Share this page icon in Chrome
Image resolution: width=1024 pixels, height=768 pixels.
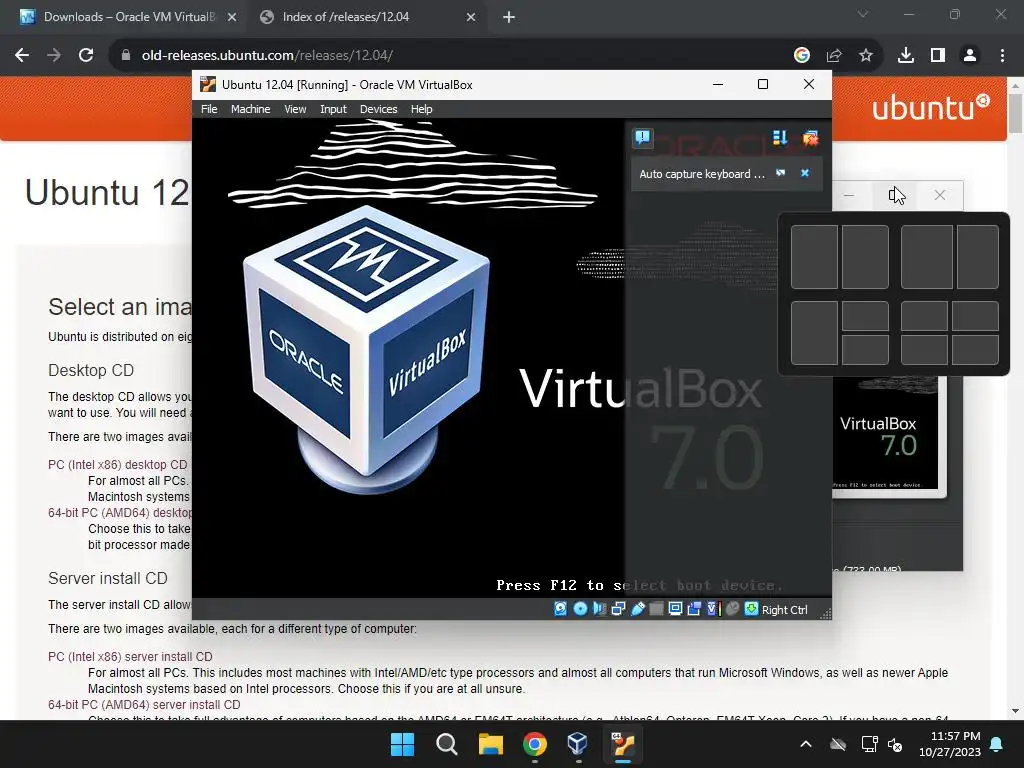click(x=834, y=55)
